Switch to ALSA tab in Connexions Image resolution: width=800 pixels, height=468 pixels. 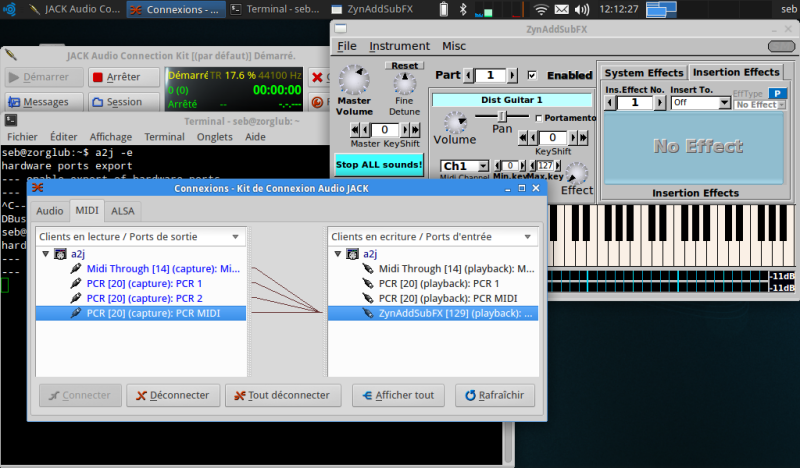(x=123, y=211)
